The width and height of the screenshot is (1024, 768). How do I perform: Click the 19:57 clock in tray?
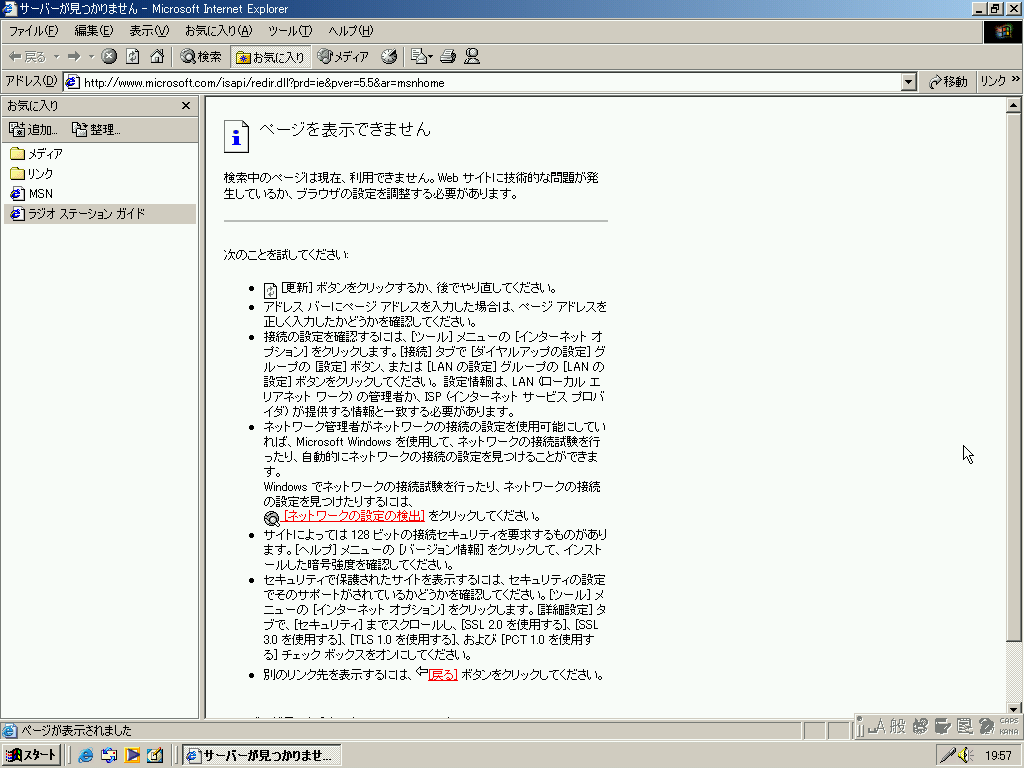[999, 756]
